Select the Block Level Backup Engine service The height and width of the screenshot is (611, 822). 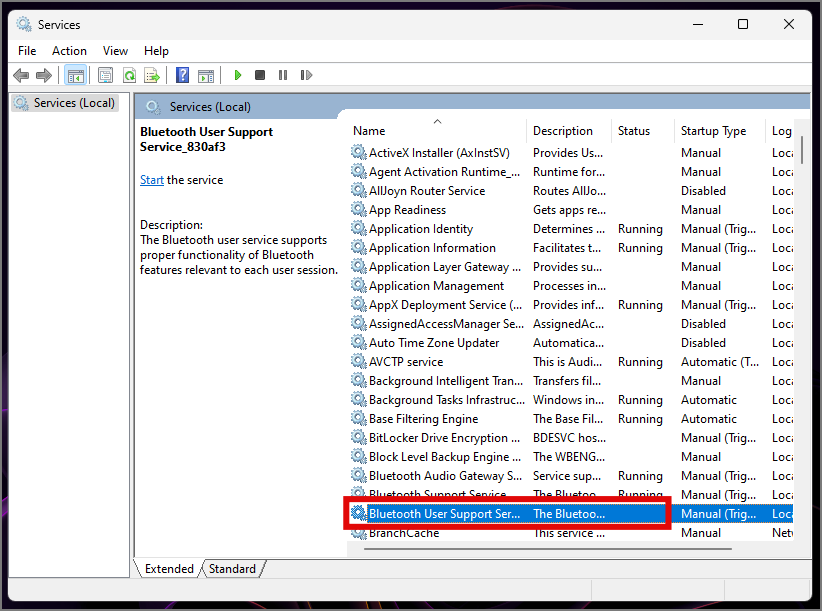[x=571, y=456]
